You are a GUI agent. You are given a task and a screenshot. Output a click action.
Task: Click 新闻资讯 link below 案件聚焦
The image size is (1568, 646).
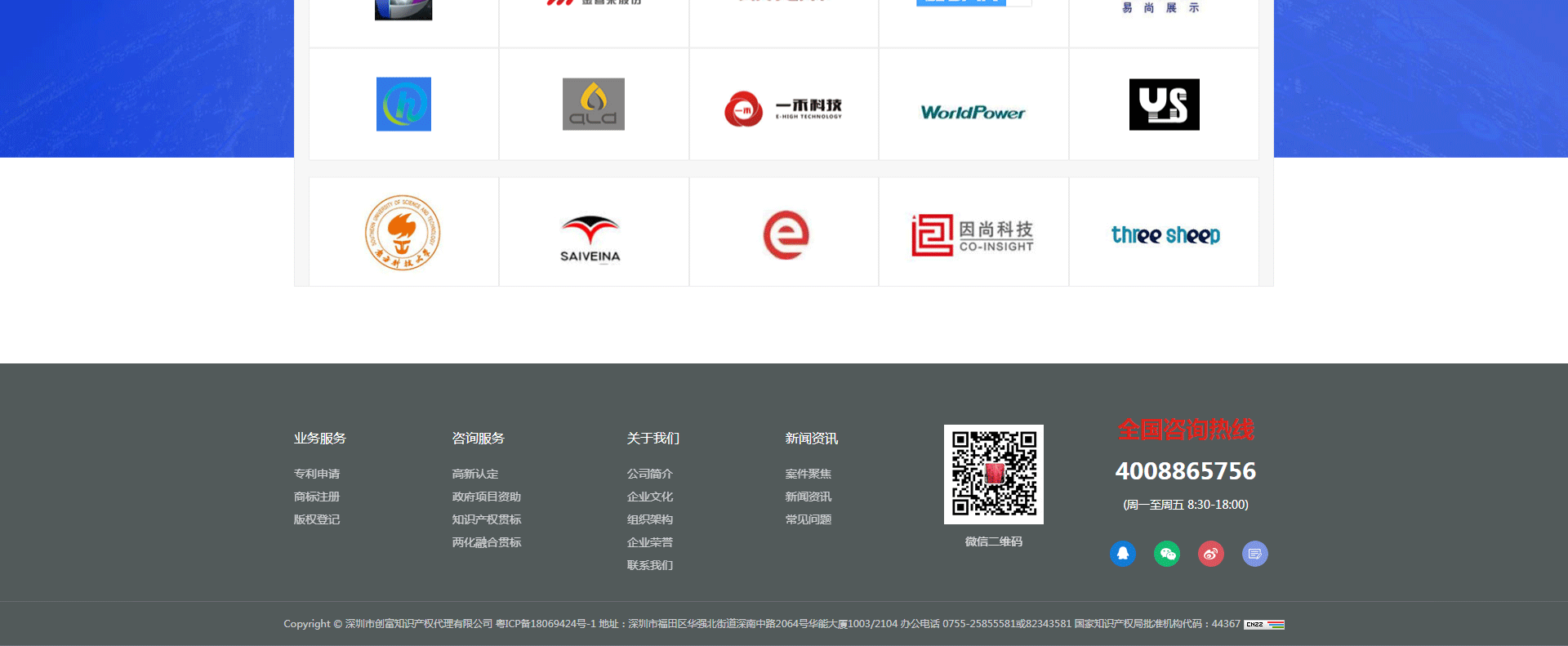(808, 497)
